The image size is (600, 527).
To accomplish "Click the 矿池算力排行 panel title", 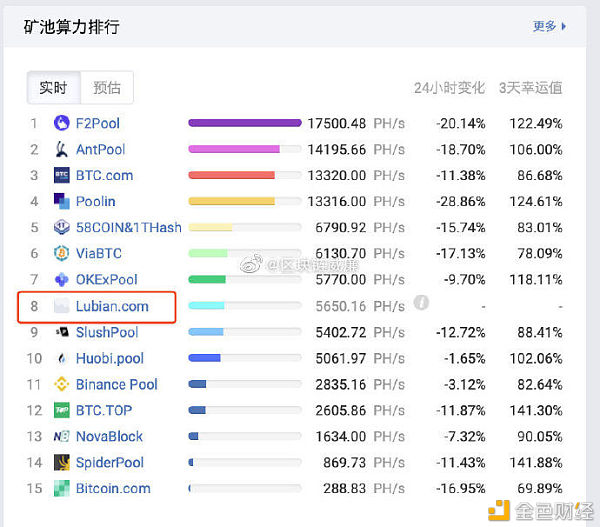I will point(72,27).
